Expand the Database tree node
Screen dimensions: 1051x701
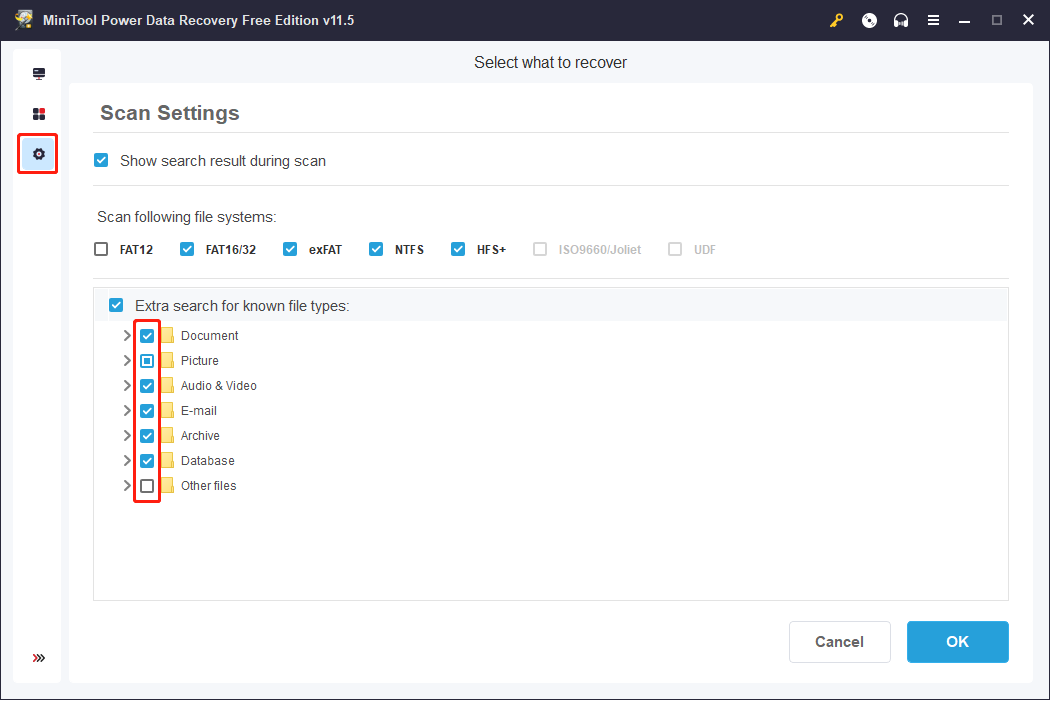[x=127, y=460]
